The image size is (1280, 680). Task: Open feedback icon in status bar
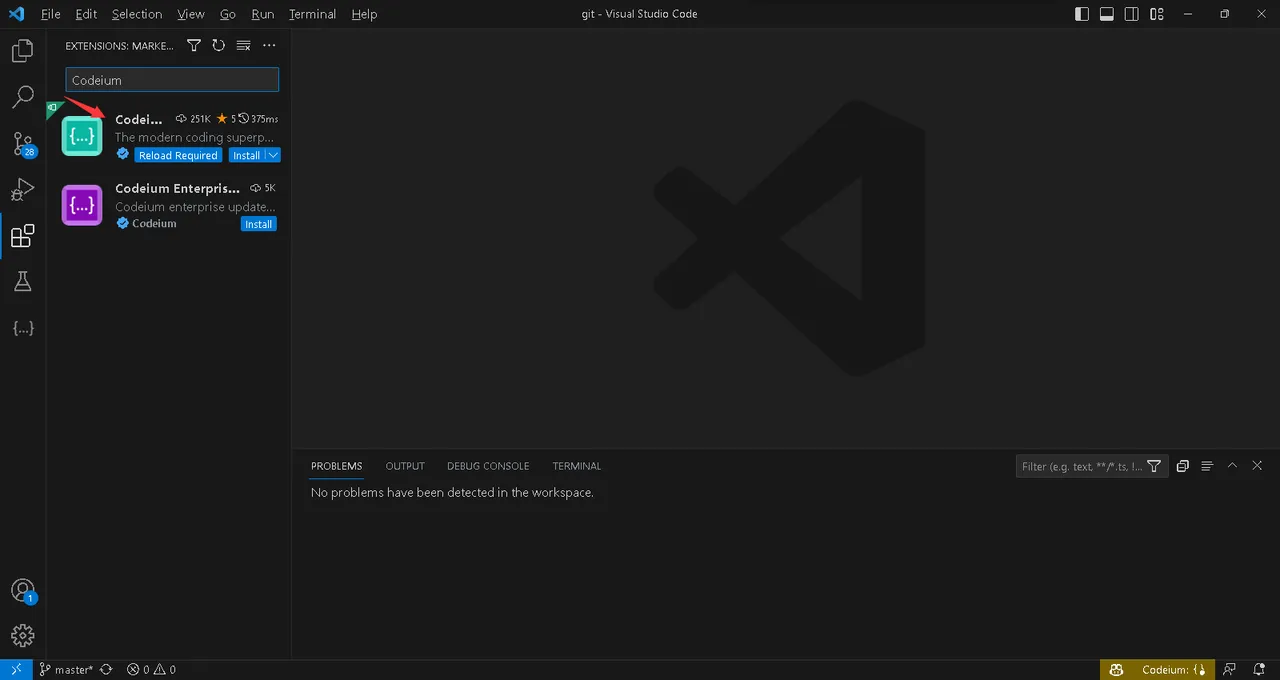click(1230, 670)
